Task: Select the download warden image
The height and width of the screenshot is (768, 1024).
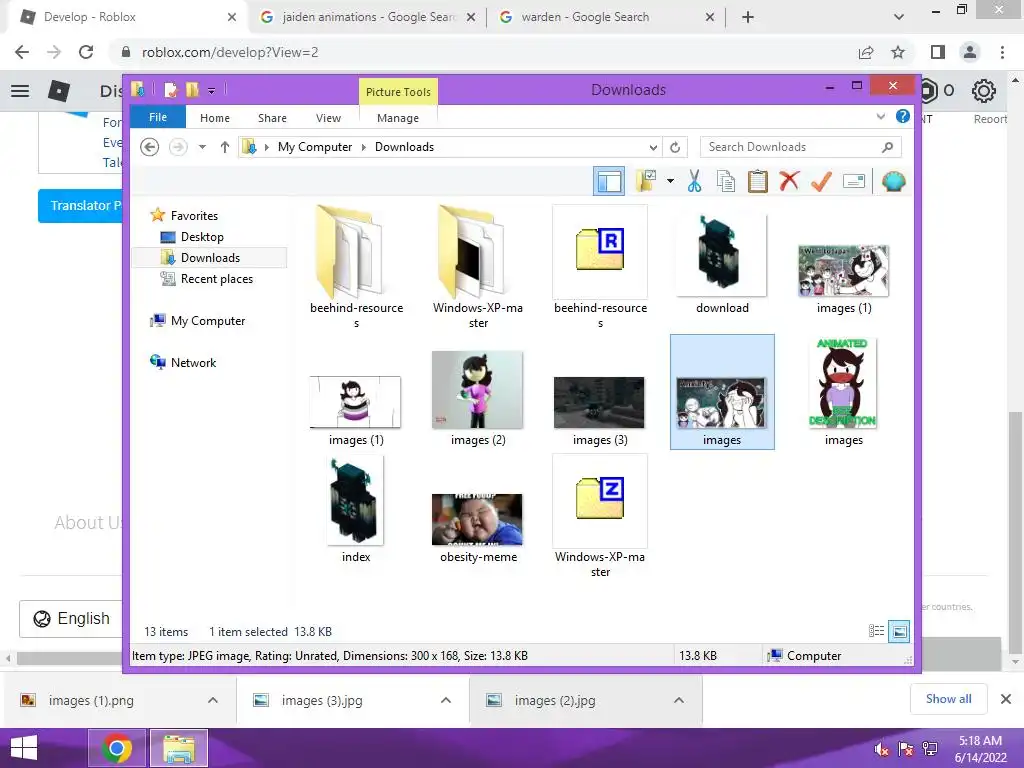Action: [x=722, y=264]
